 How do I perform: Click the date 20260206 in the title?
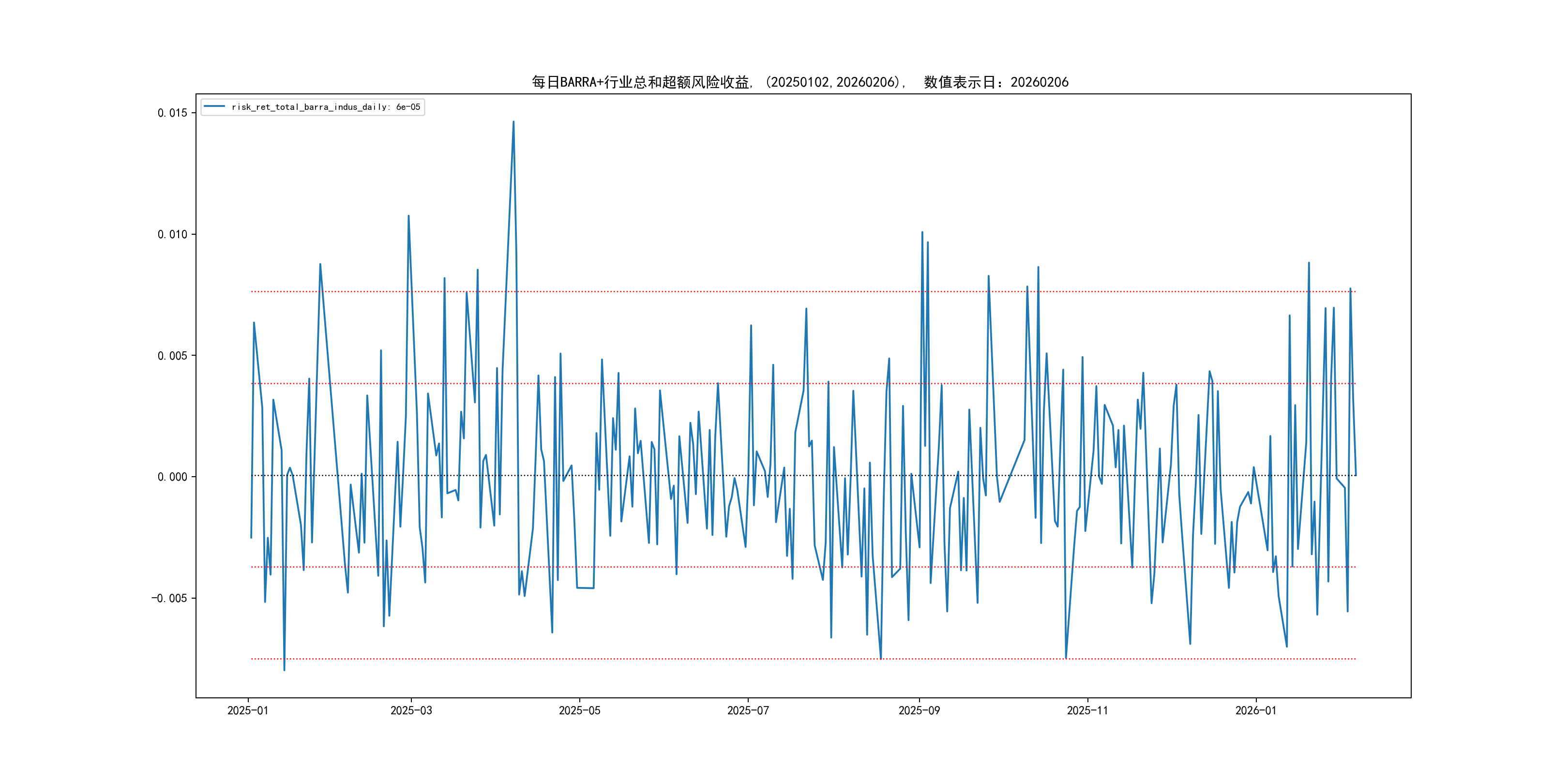[x=1039, y=82]
